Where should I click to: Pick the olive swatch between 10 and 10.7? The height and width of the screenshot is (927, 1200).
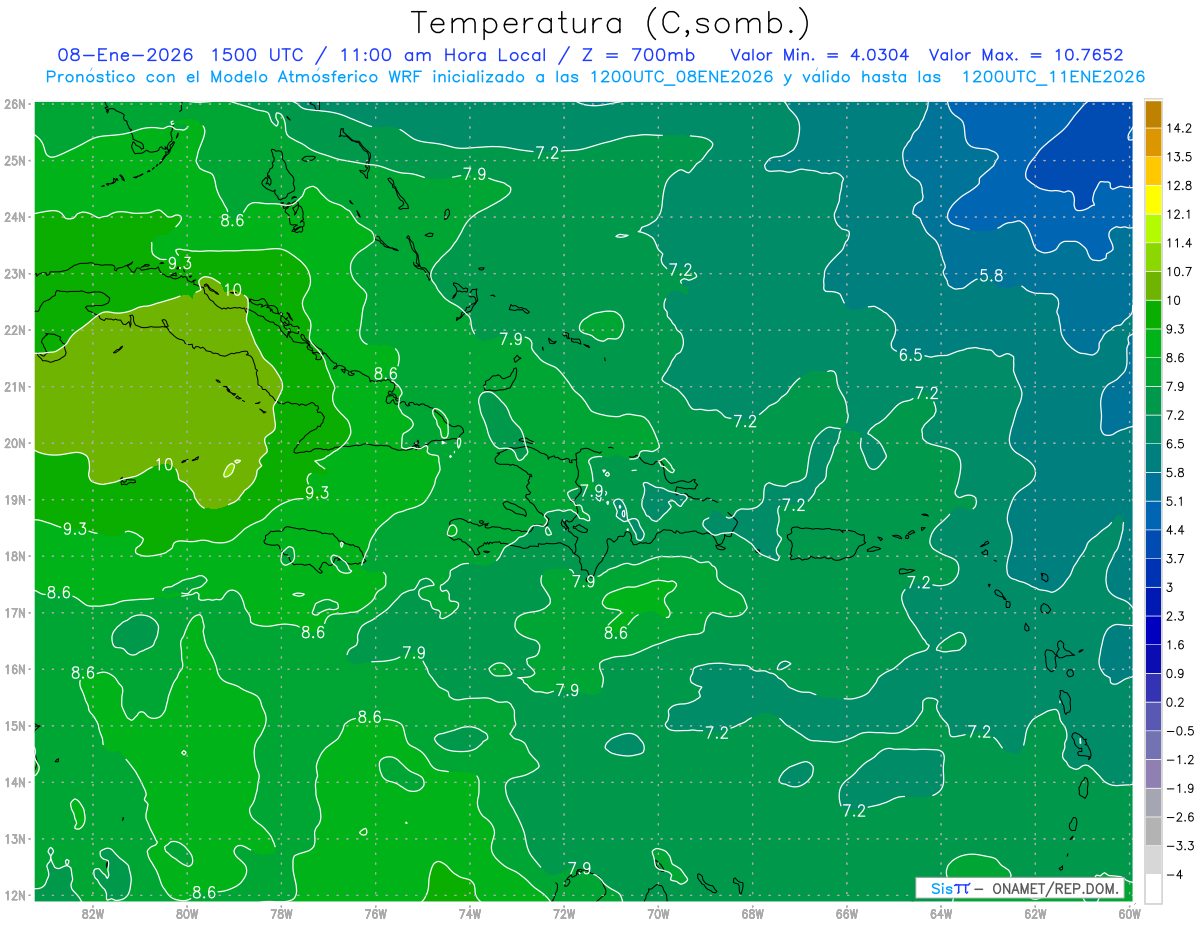coord(1153,286)
